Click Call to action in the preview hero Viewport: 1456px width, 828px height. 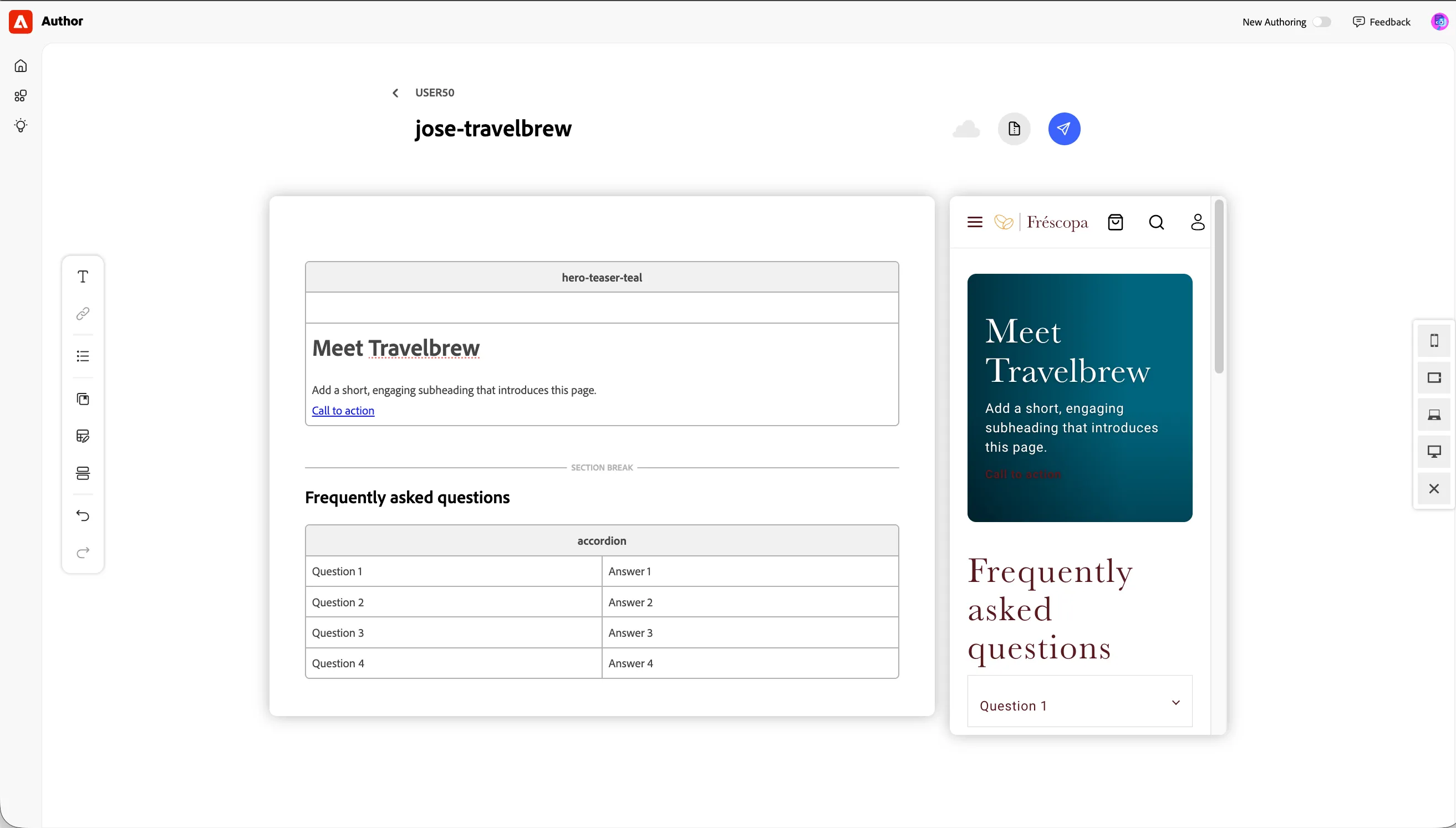click(x=1022, y=474)
